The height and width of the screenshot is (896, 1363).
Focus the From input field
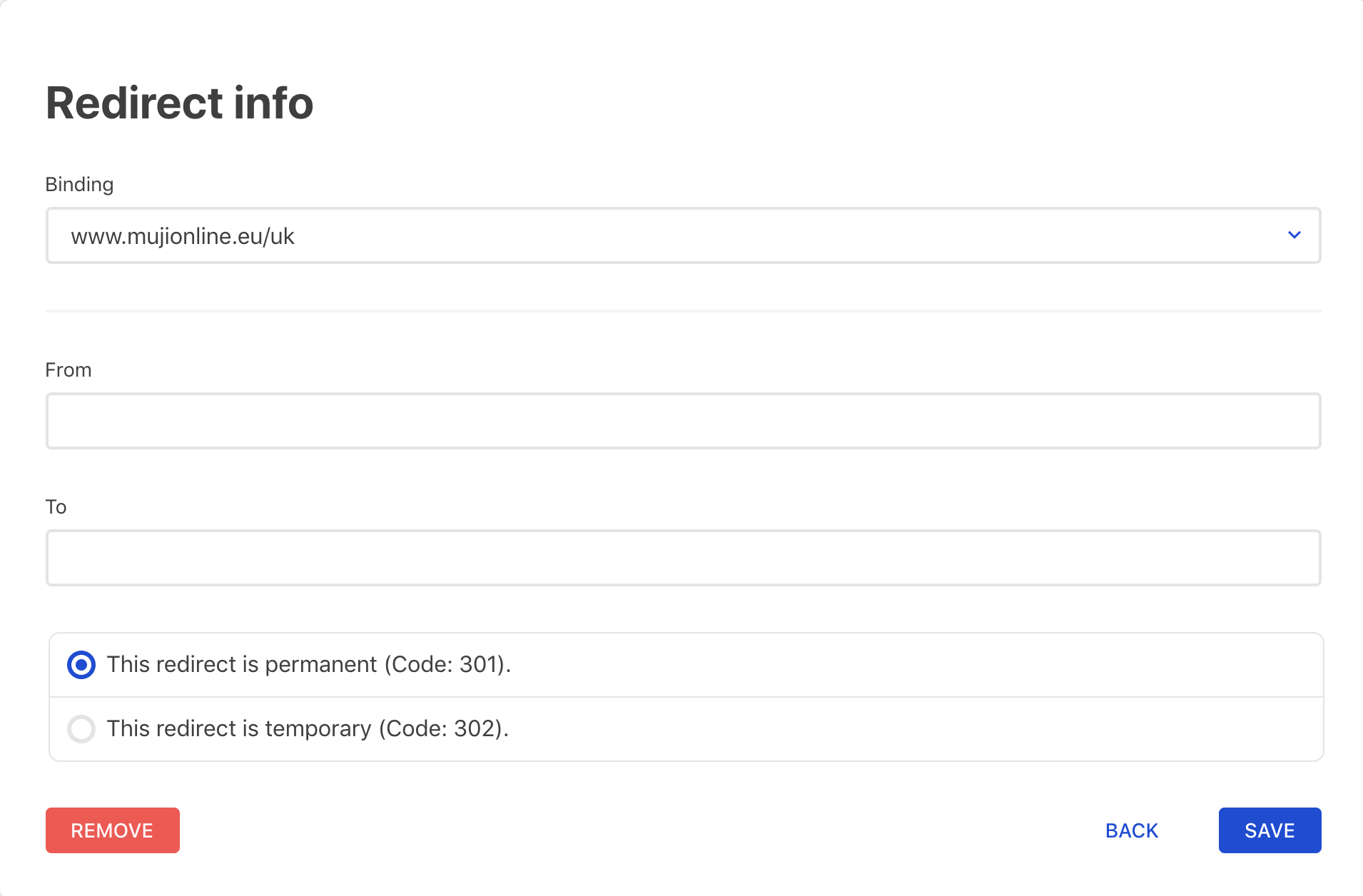click(x=683, y=421)
